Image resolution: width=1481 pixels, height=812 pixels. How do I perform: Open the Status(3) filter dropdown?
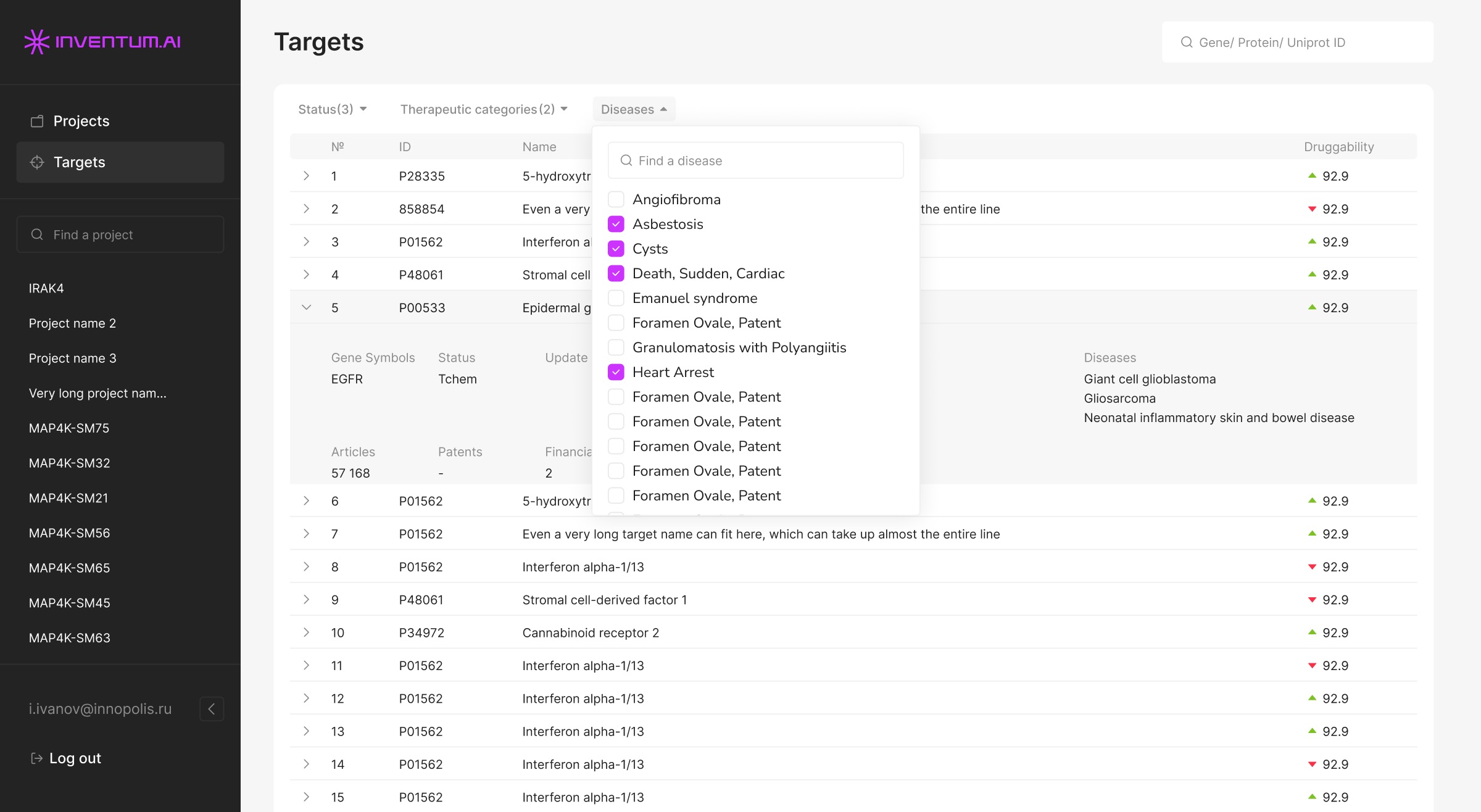click(x=333, y=109)
